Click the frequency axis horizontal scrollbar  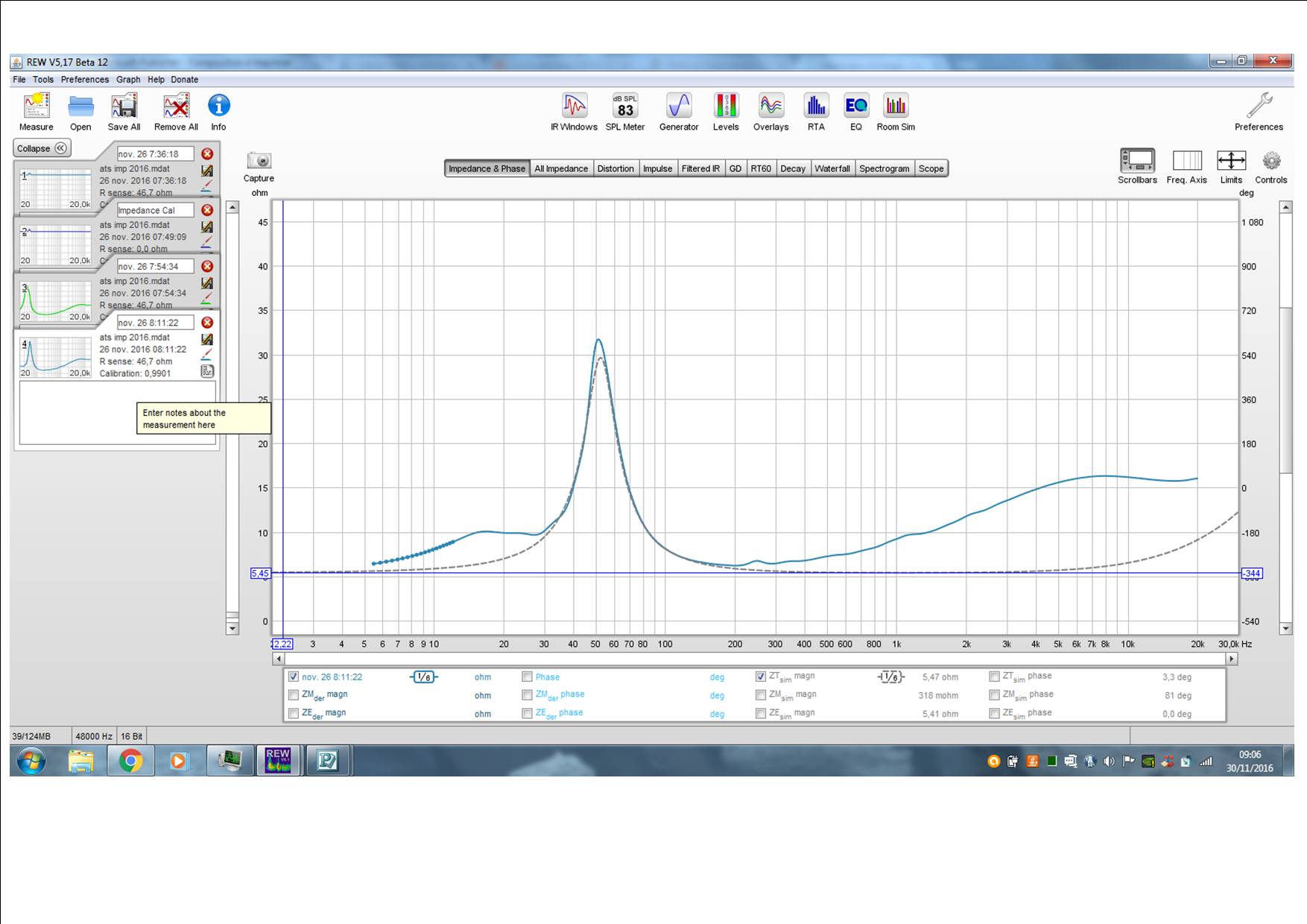[x=755, y=659]
